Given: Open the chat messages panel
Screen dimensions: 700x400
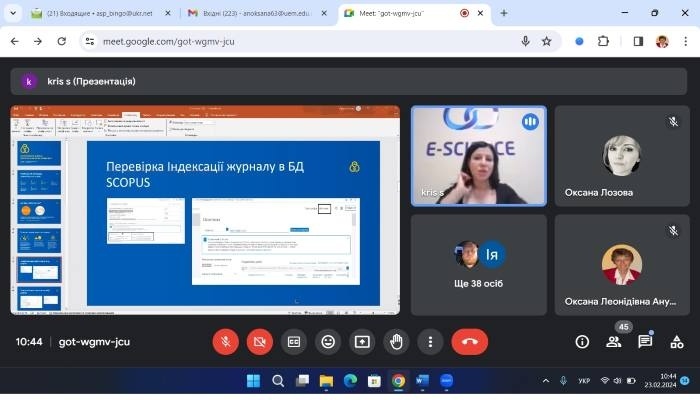Looking at the screenshot, I should (x=646, y=341).
